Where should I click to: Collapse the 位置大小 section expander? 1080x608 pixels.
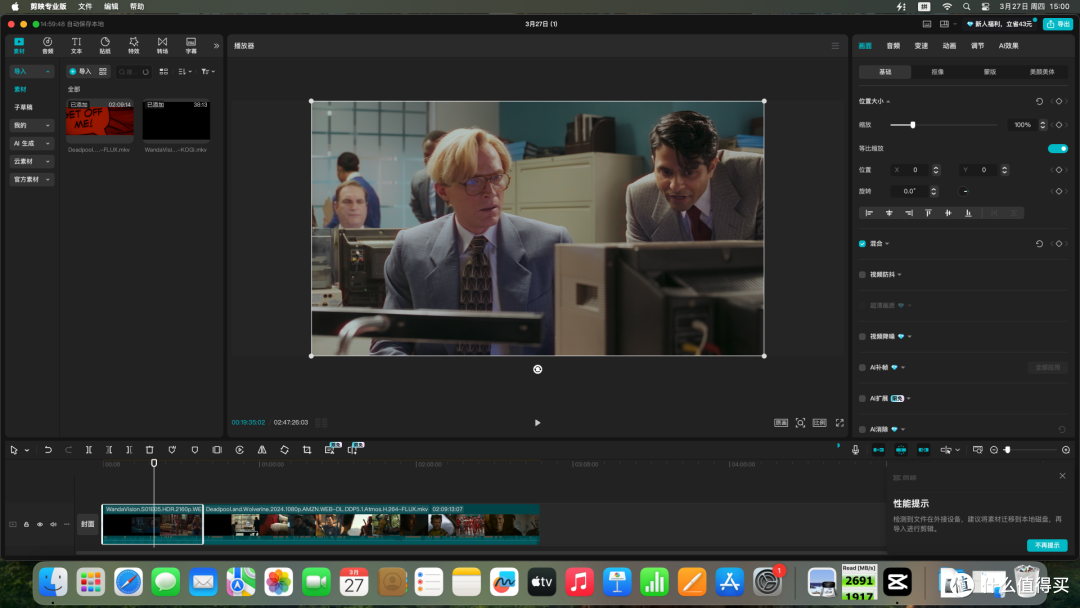point(888,101)
